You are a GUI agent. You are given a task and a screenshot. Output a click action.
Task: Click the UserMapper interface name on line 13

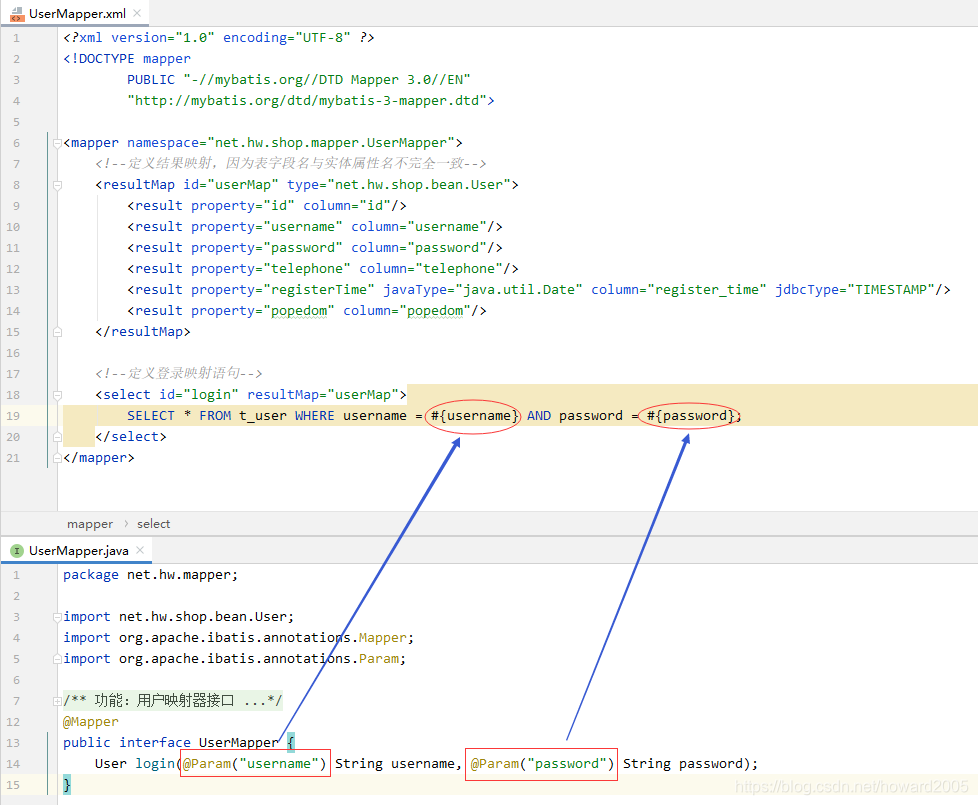point(238,743)
